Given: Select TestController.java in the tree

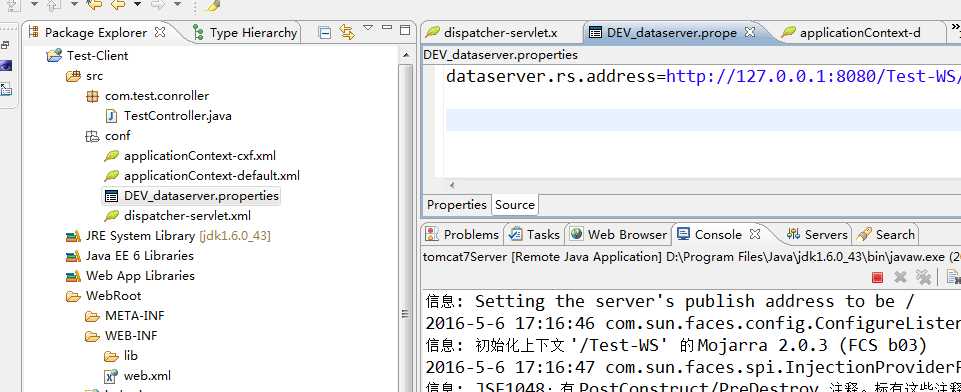Looking at the screenshot, I should (x=169, y=116).
